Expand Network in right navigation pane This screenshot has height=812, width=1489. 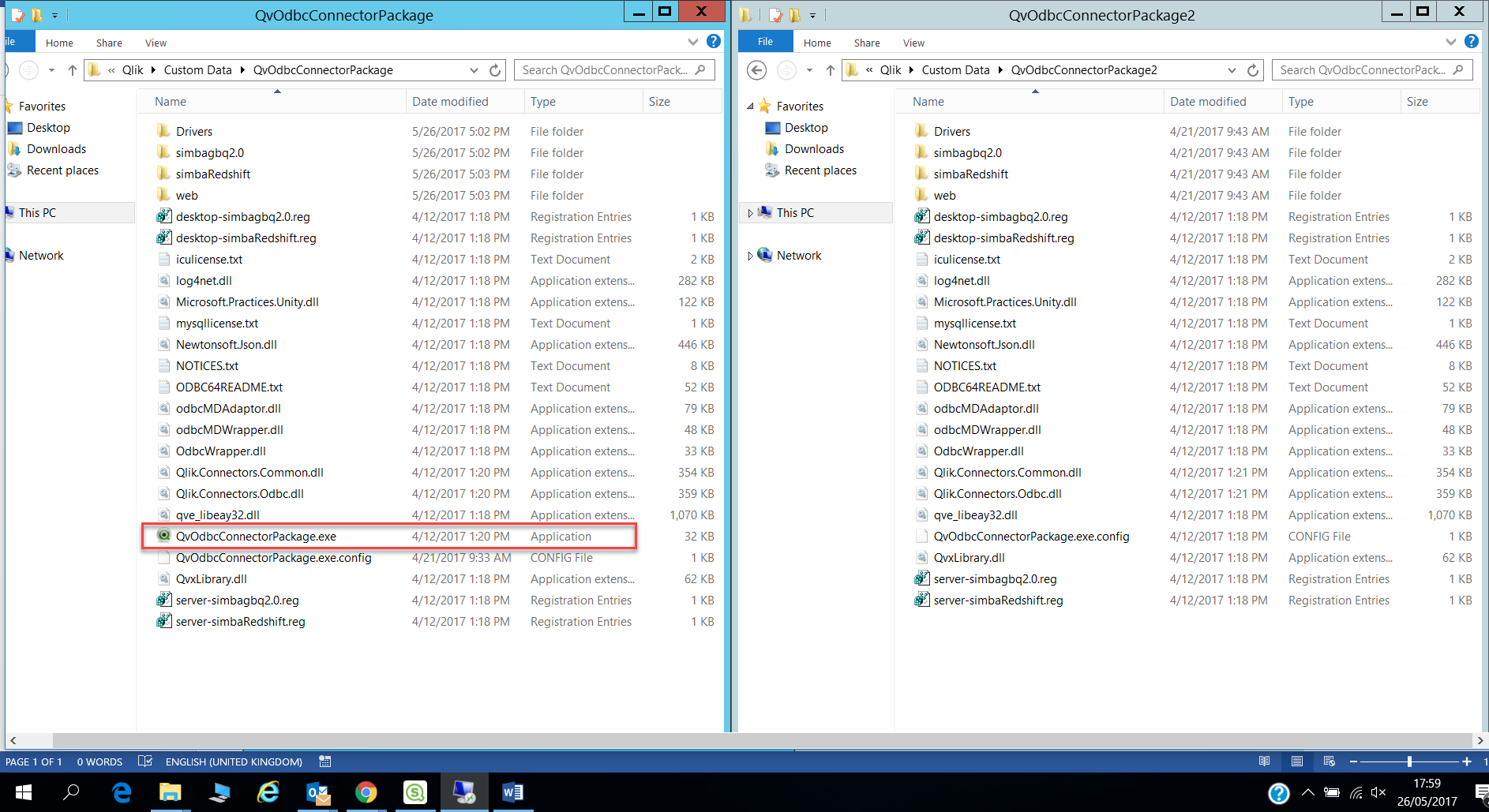point(749,256)
